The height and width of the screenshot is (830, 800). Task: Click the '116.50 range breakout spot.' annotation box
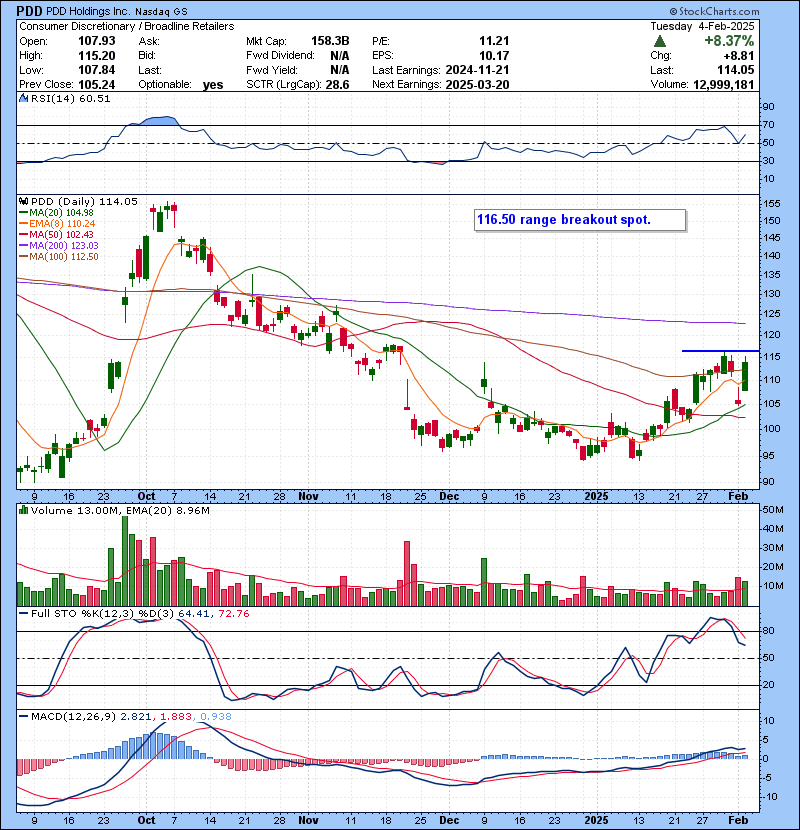[580, 220]
